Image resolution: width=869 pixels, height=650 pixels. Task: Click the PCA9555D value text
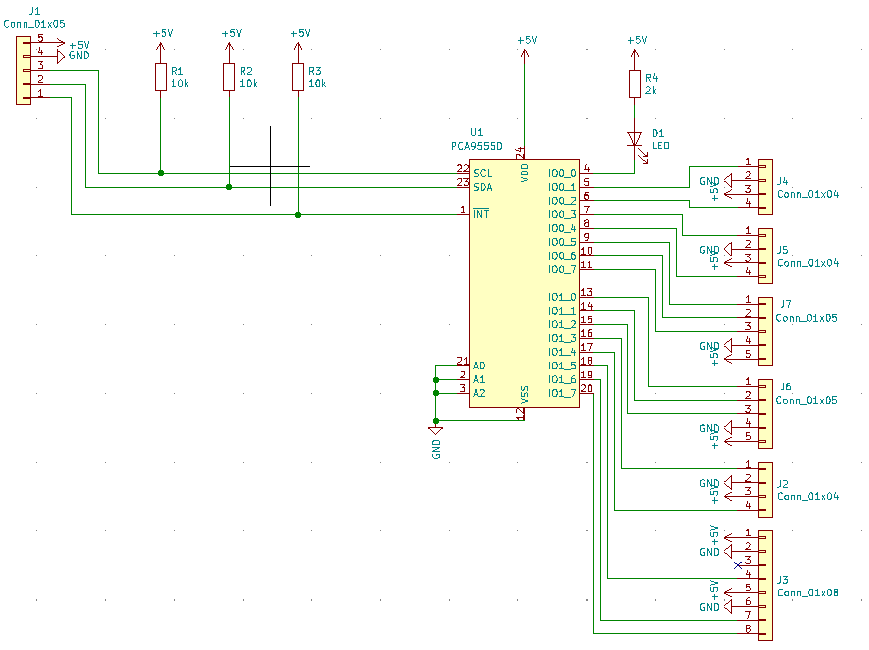tap(477, 146)
